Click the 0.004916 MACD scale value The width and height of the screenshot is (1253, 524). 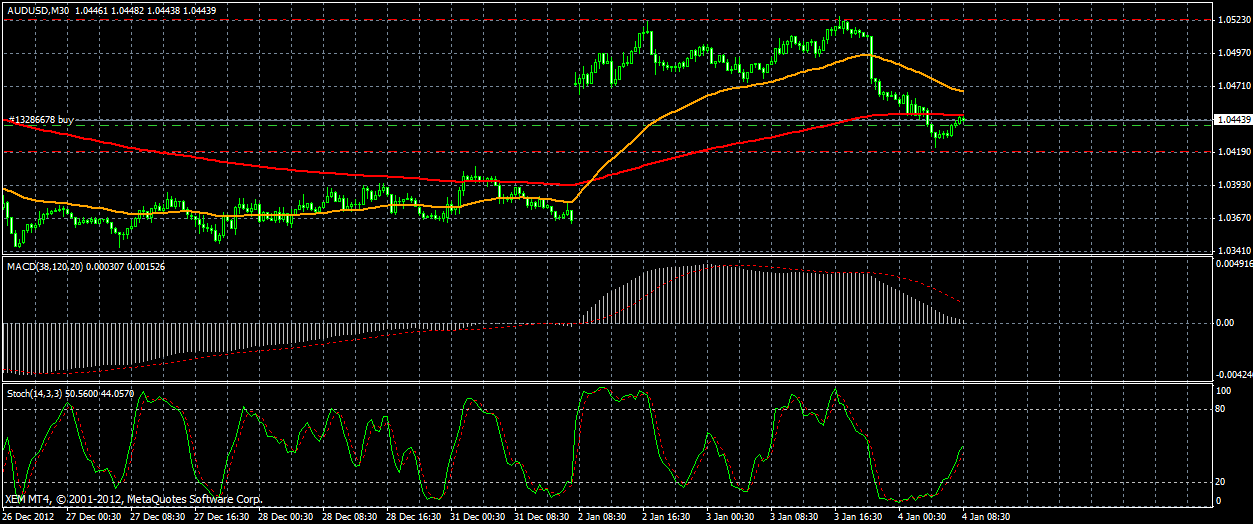[x=1233, y=265]
